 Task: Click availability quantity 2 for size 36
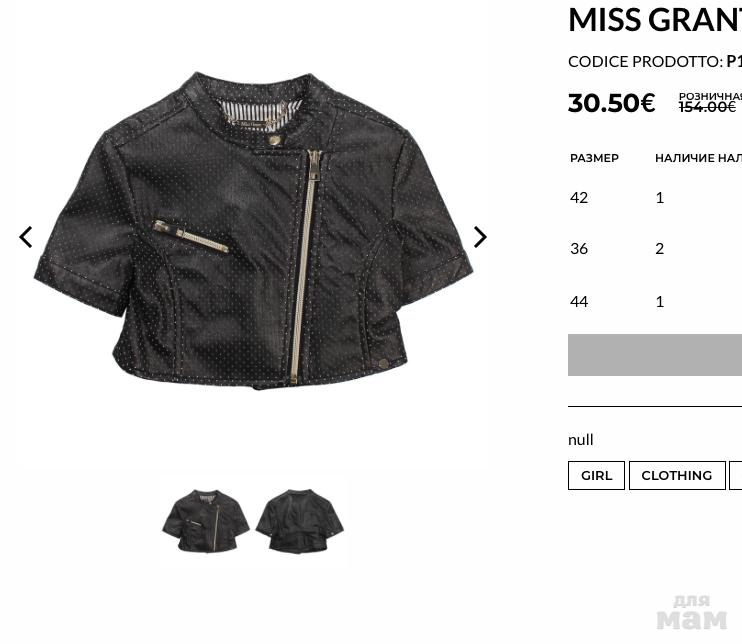(x=660, y=248)
